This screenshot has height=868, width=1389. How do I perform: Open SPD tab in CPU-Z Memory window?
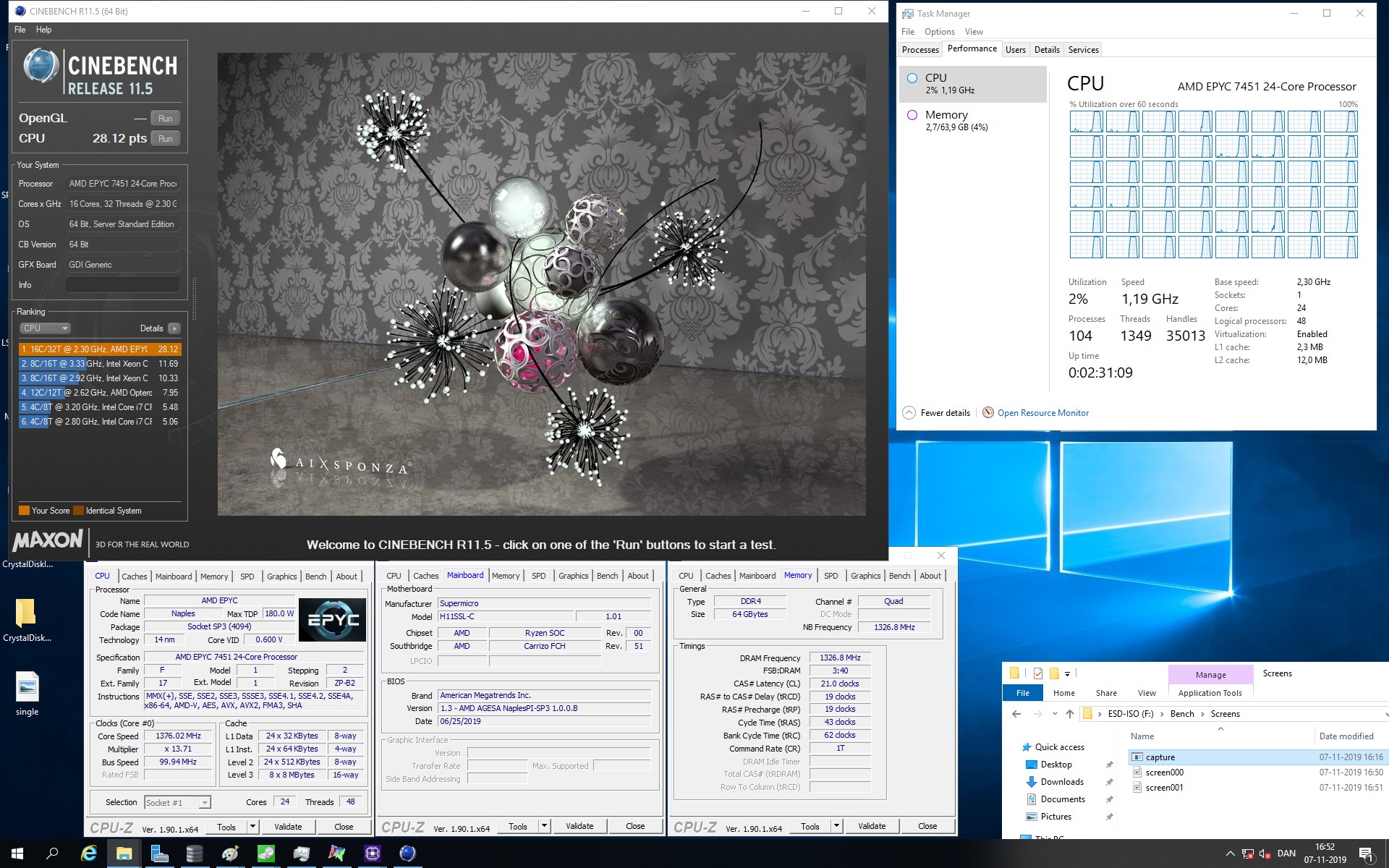[831, 576]
